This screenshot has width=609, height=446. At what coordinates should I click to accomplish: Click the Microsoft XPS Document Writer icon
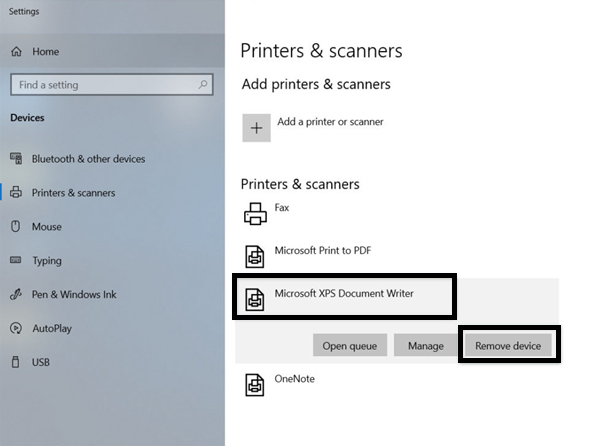click(x=255, y=299)
